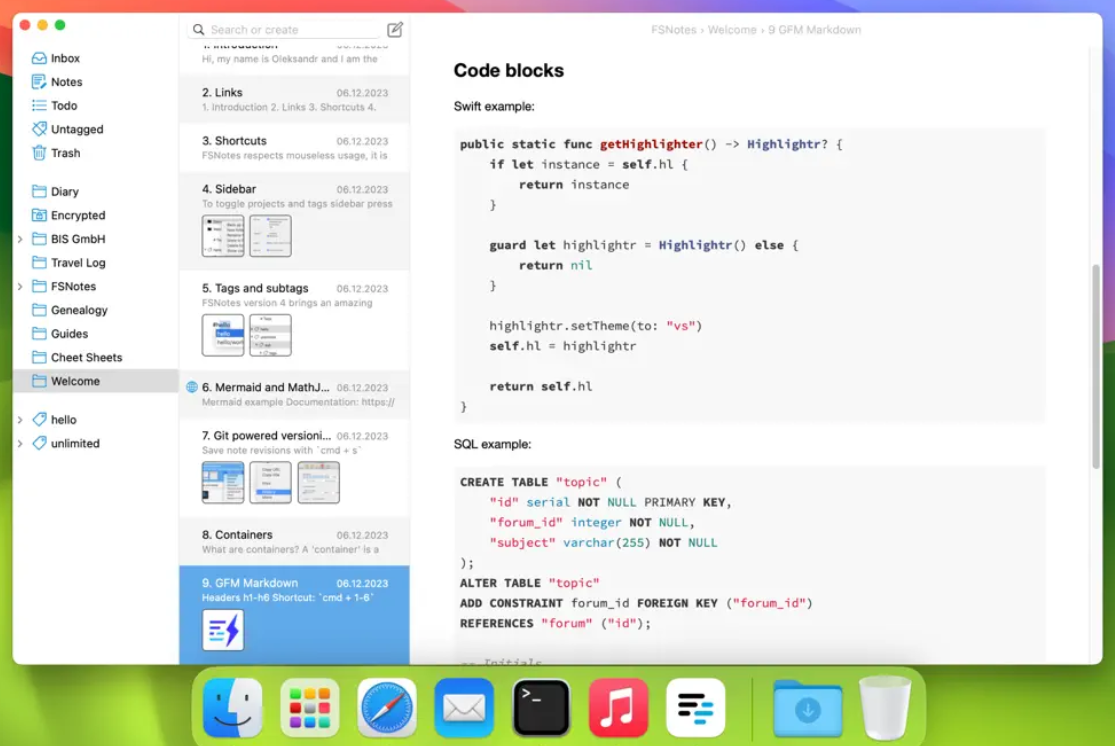Create a new note with compose icon
Screen dimensions: 1115x746
395,29
